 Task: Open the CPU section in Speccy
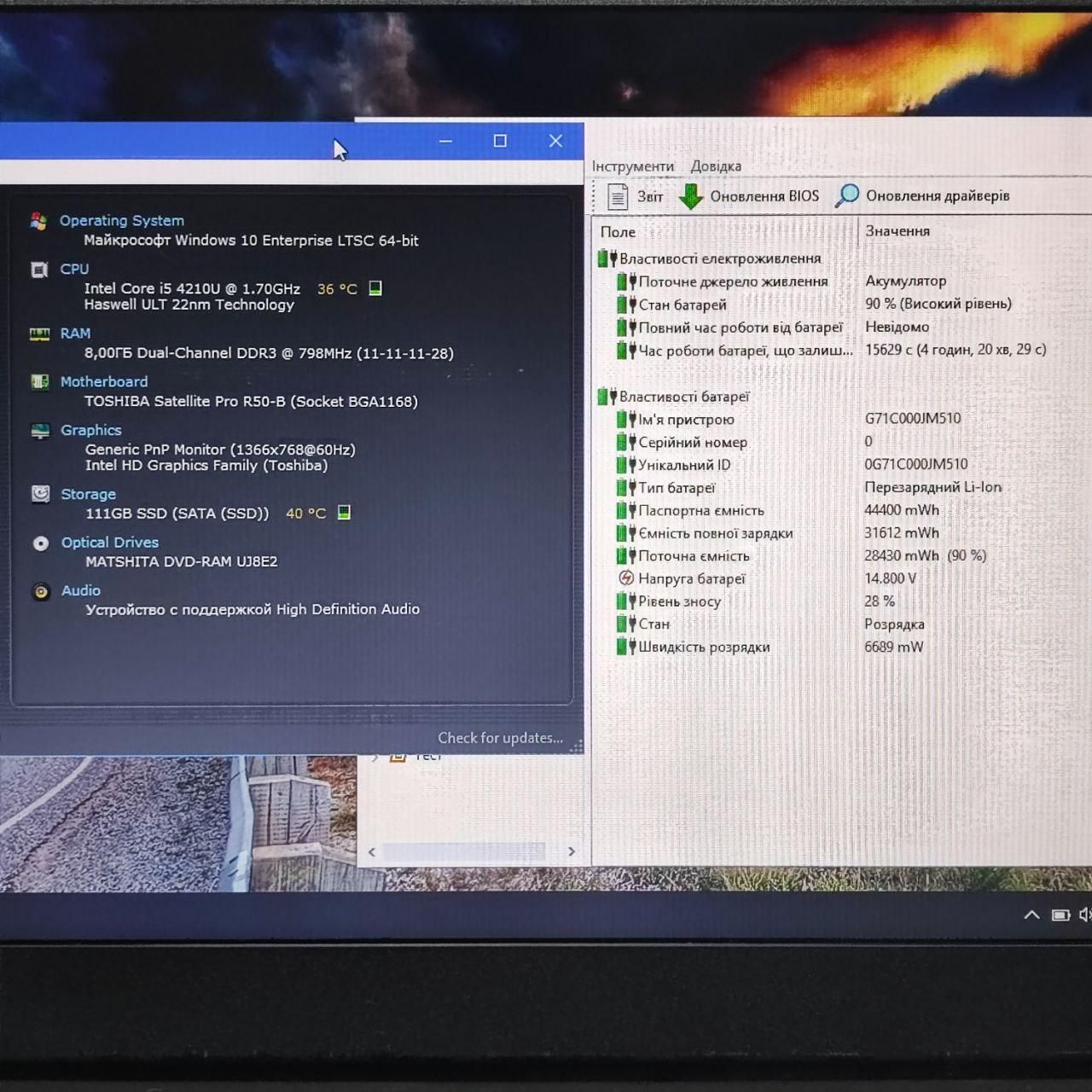tap(74, 269)
